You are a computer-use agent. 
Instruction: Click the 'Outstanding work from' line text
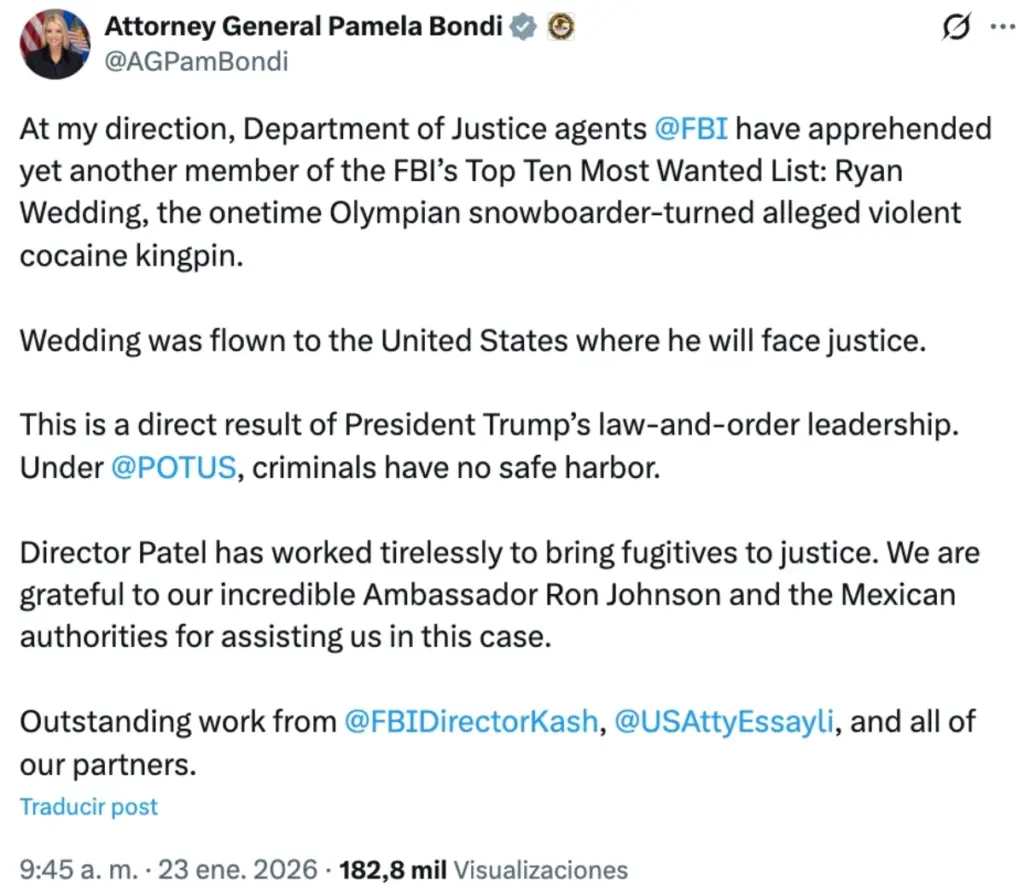coord(180,721)
